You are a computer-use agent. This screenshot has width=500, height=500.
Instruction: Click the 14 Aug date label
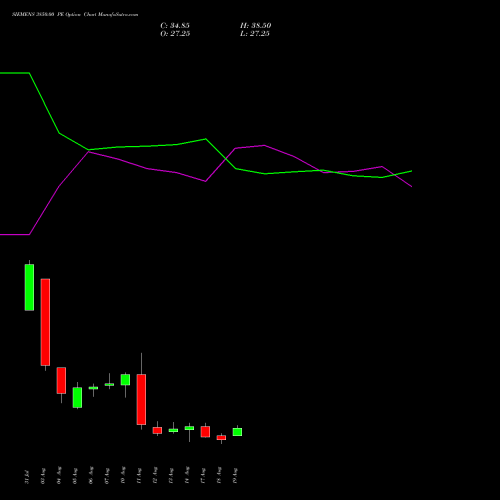(x=187, y=476)
